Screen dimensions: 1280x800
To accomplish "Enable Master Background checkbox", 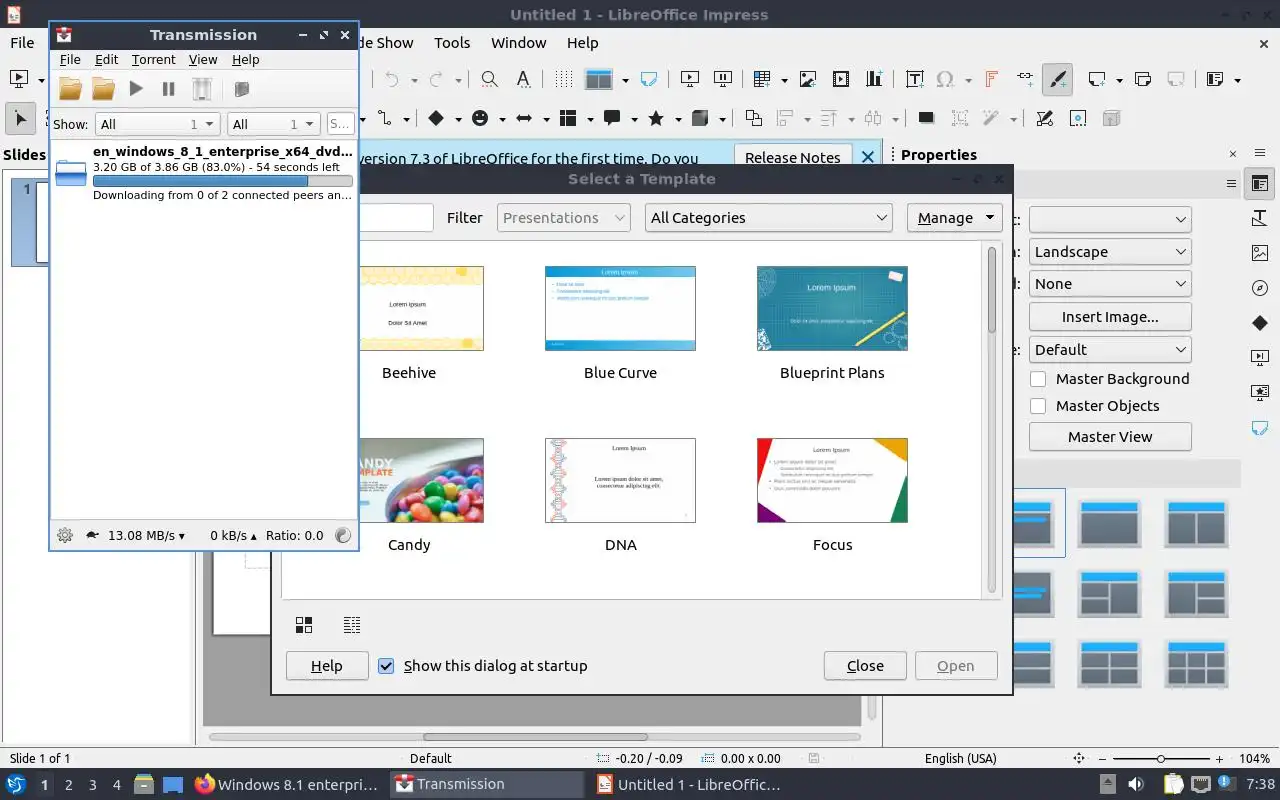I will 1038,379.
